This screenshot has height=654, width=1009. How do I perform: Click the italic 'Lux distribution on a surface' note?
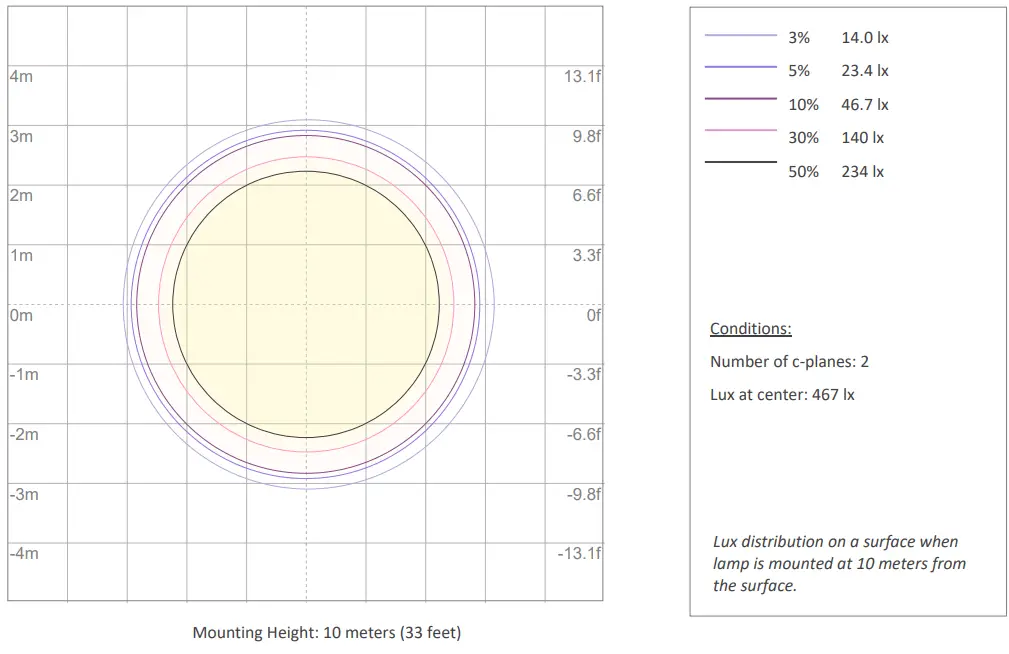click(x=839, y=564)
